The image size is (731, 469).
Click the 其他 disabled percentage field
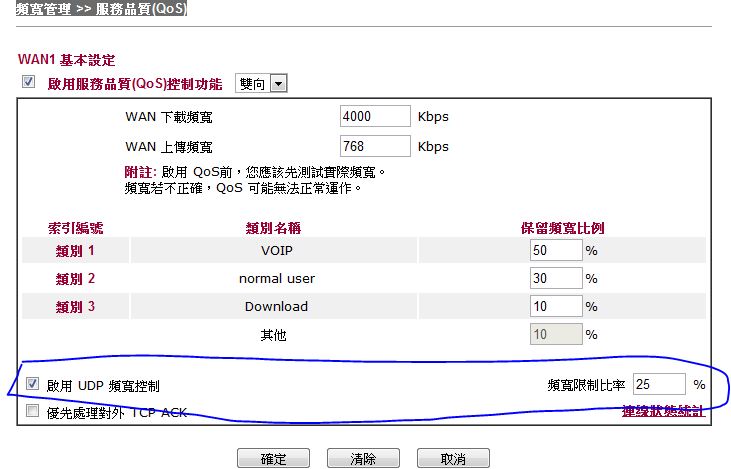click(x=556, y=334)
